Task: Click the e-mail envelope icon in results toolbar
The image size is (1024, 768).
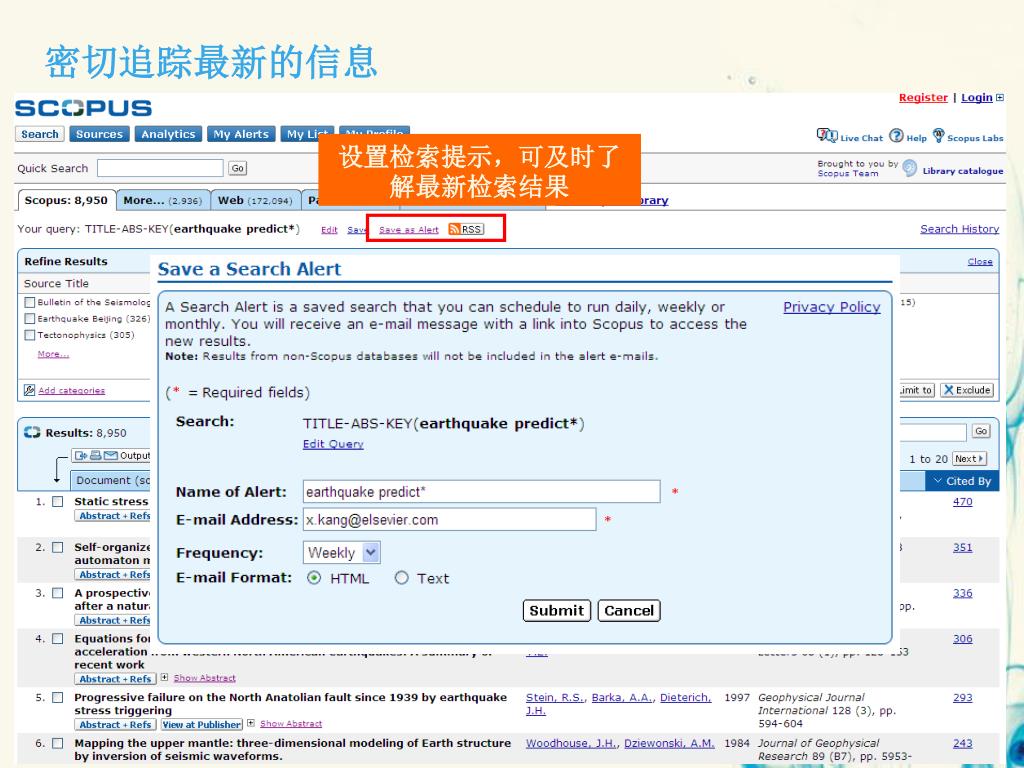Action: pyautogui.click(x=110, y=456)
